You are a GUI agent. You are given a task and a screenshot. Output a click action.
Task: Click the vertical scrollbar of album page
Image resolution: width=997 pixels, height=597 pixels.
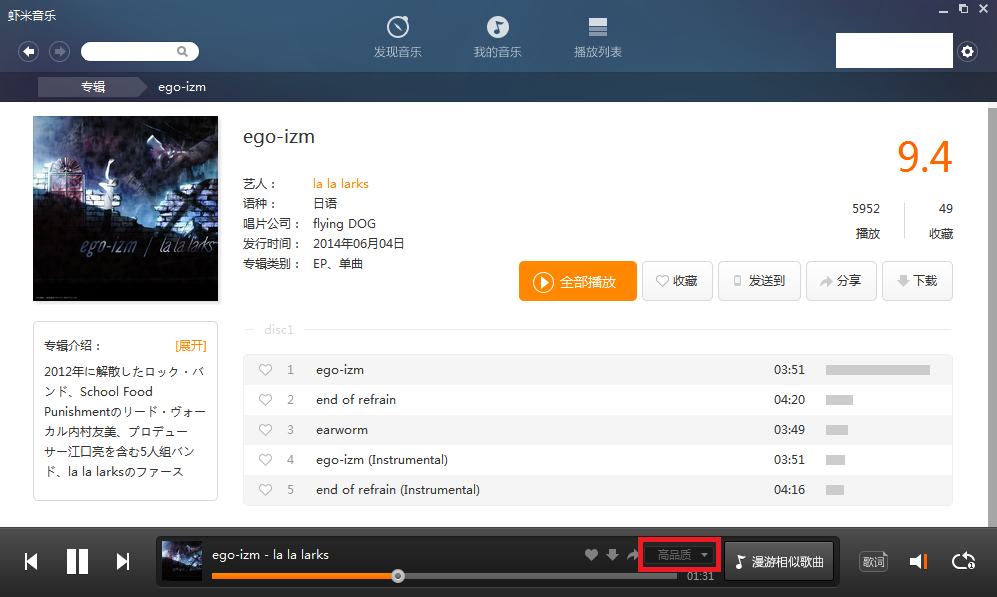coord(992,317)
